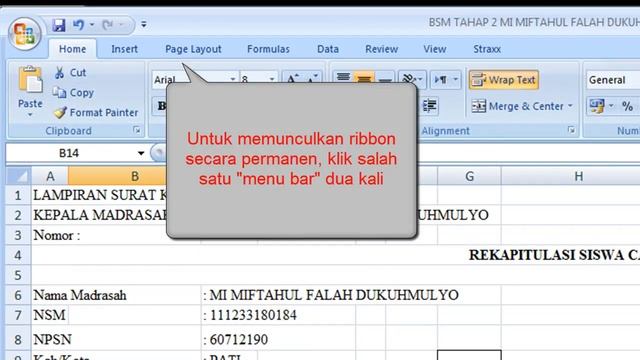Open the font size dropdown showing 8
This screenshot has width=640, height=360.
272,79
